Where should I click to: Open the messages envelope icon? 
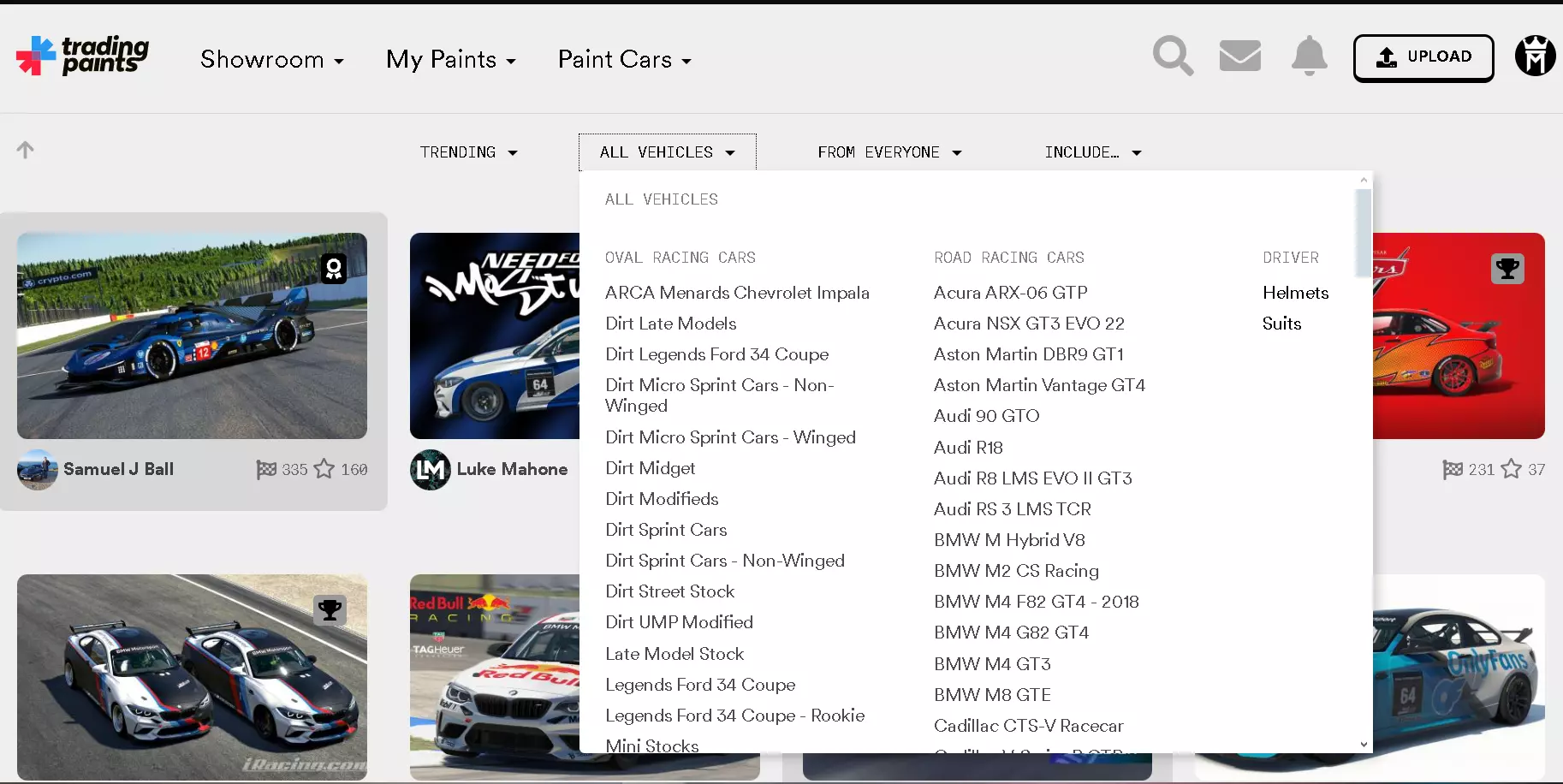coord(1240,56)
